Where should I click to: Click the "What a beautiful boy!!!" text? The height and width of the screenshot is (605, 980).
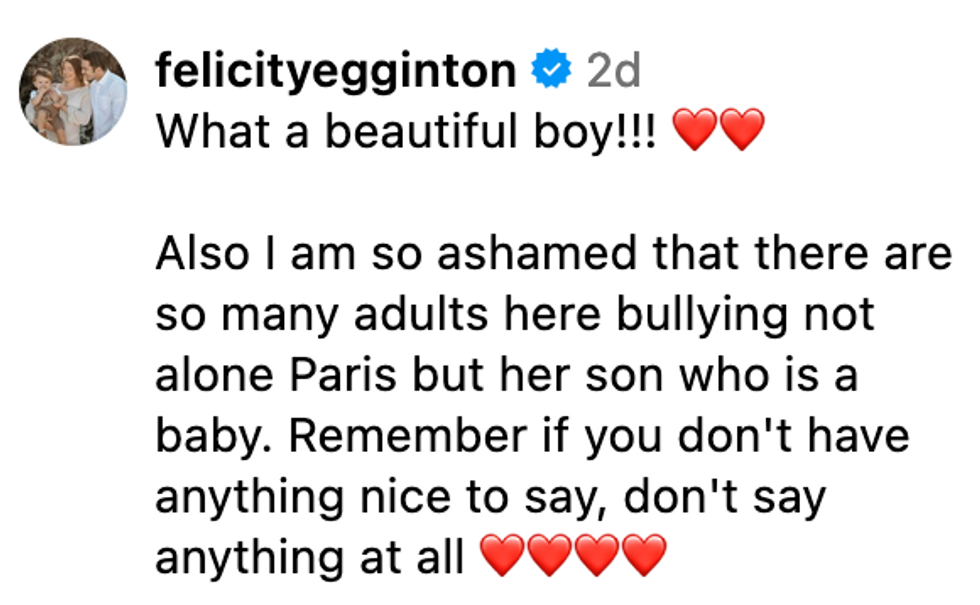pyautogui.click(x=407, y=131)
